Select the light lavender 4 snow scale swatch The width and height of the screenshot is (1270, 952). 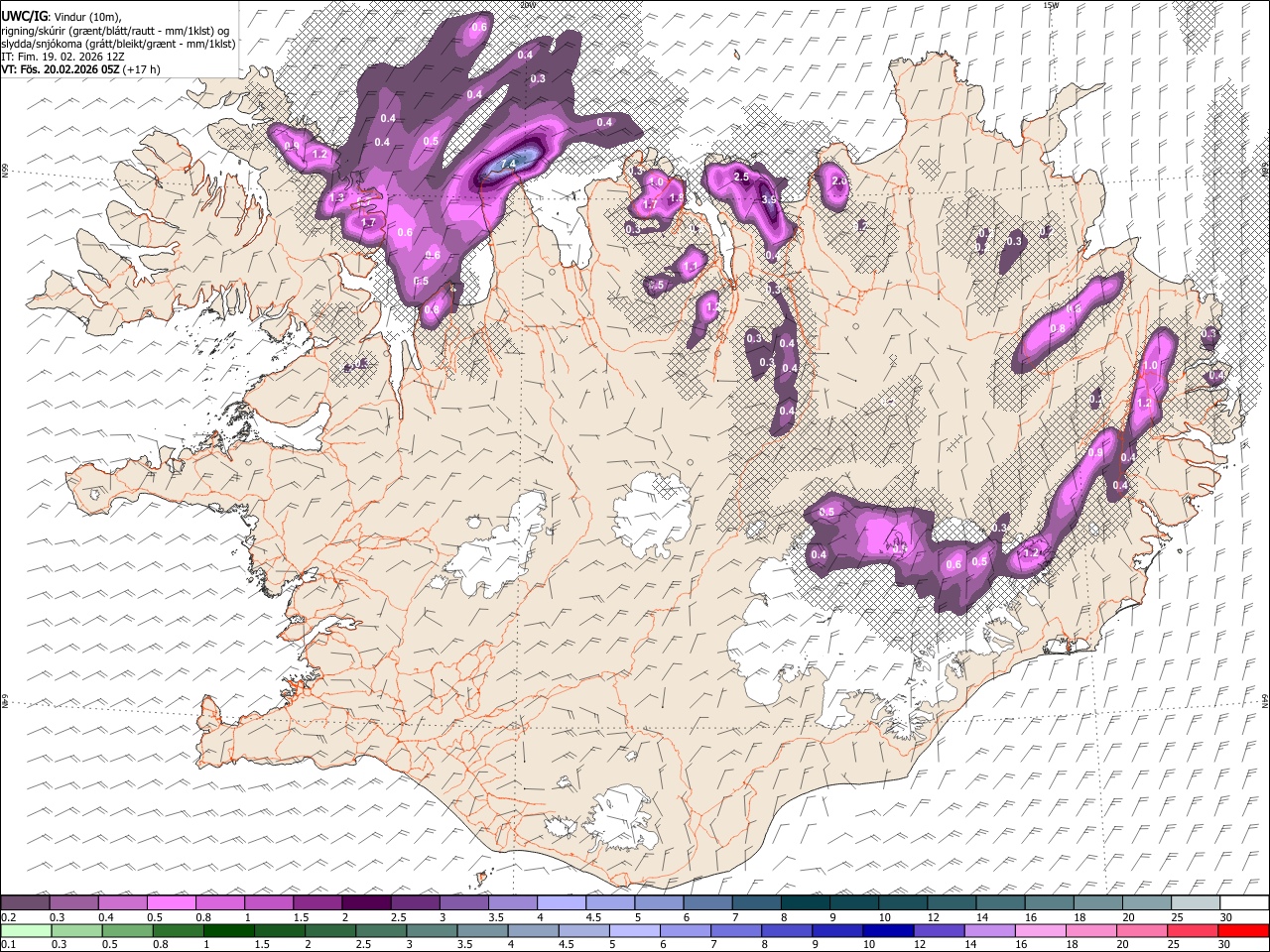(561, 903)
